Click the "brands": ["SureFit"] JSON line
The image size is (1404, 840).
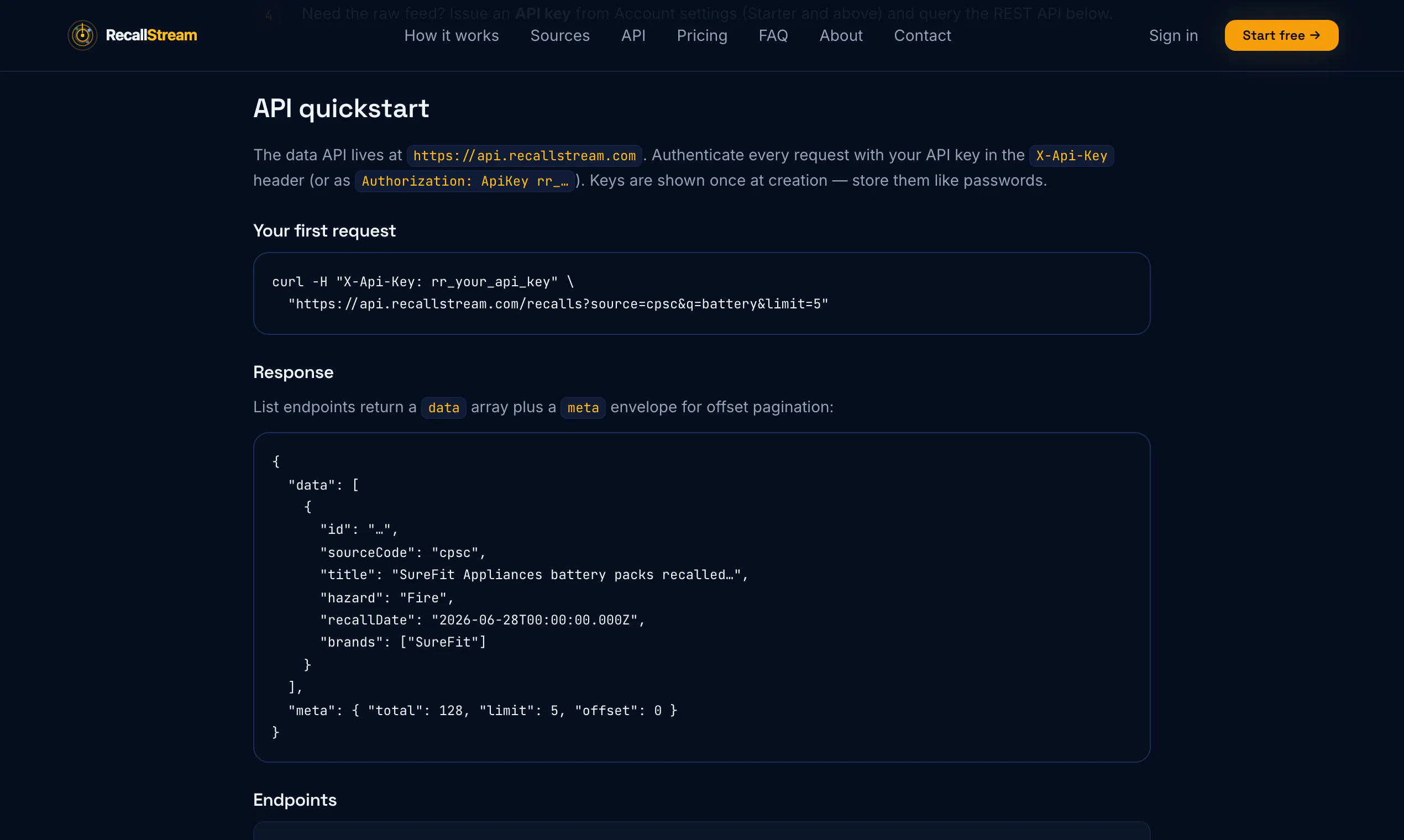[x=403, y=642]
